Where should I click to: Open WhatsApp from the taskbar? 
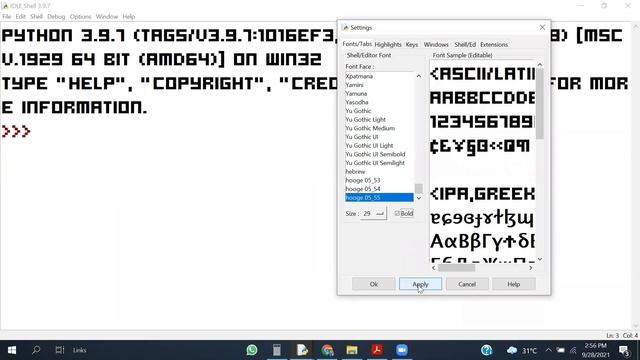[x=252, y=350]
